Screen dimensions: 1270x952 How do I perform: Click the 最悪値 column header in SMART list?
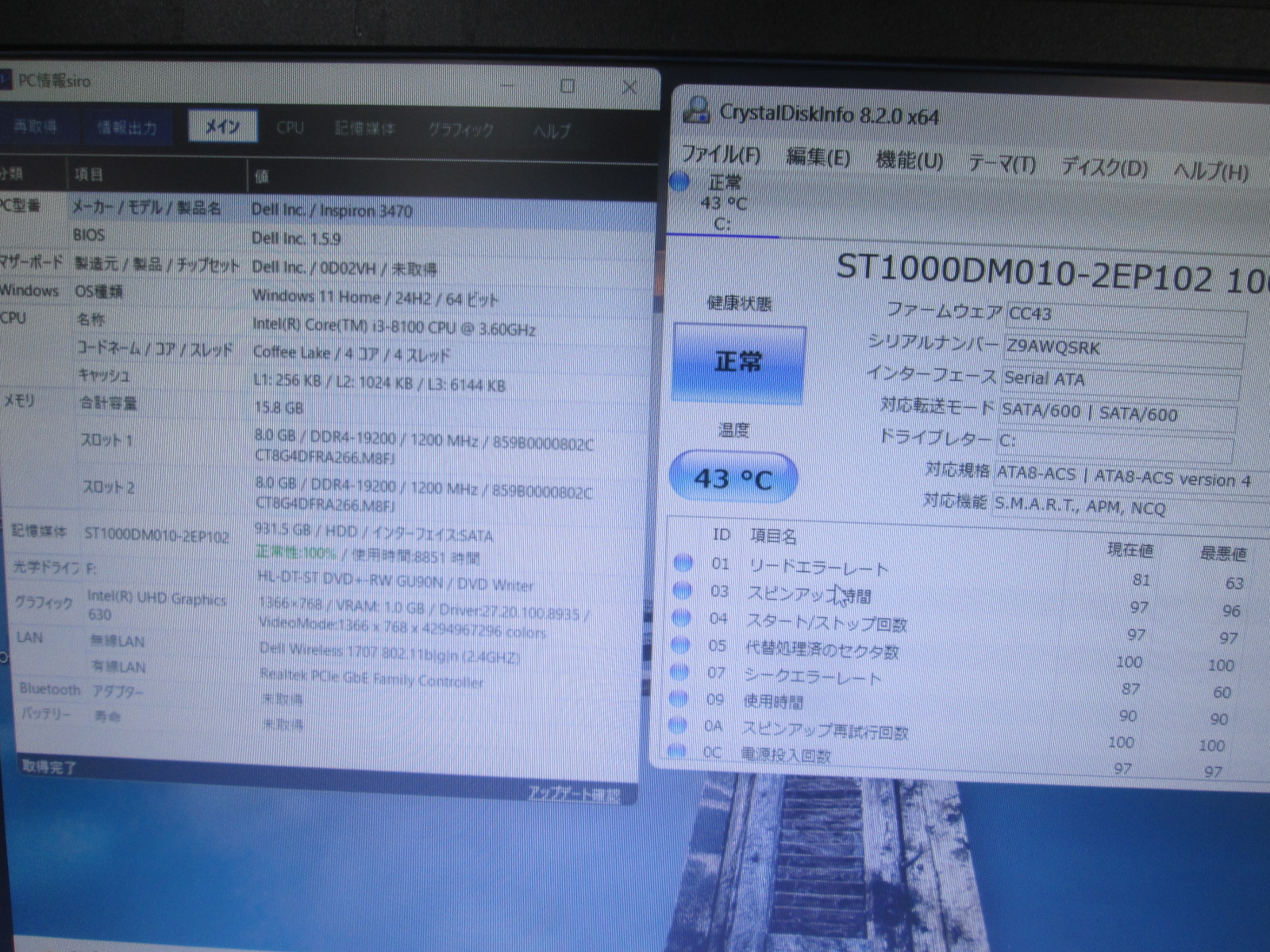(x=1223, y=553)
